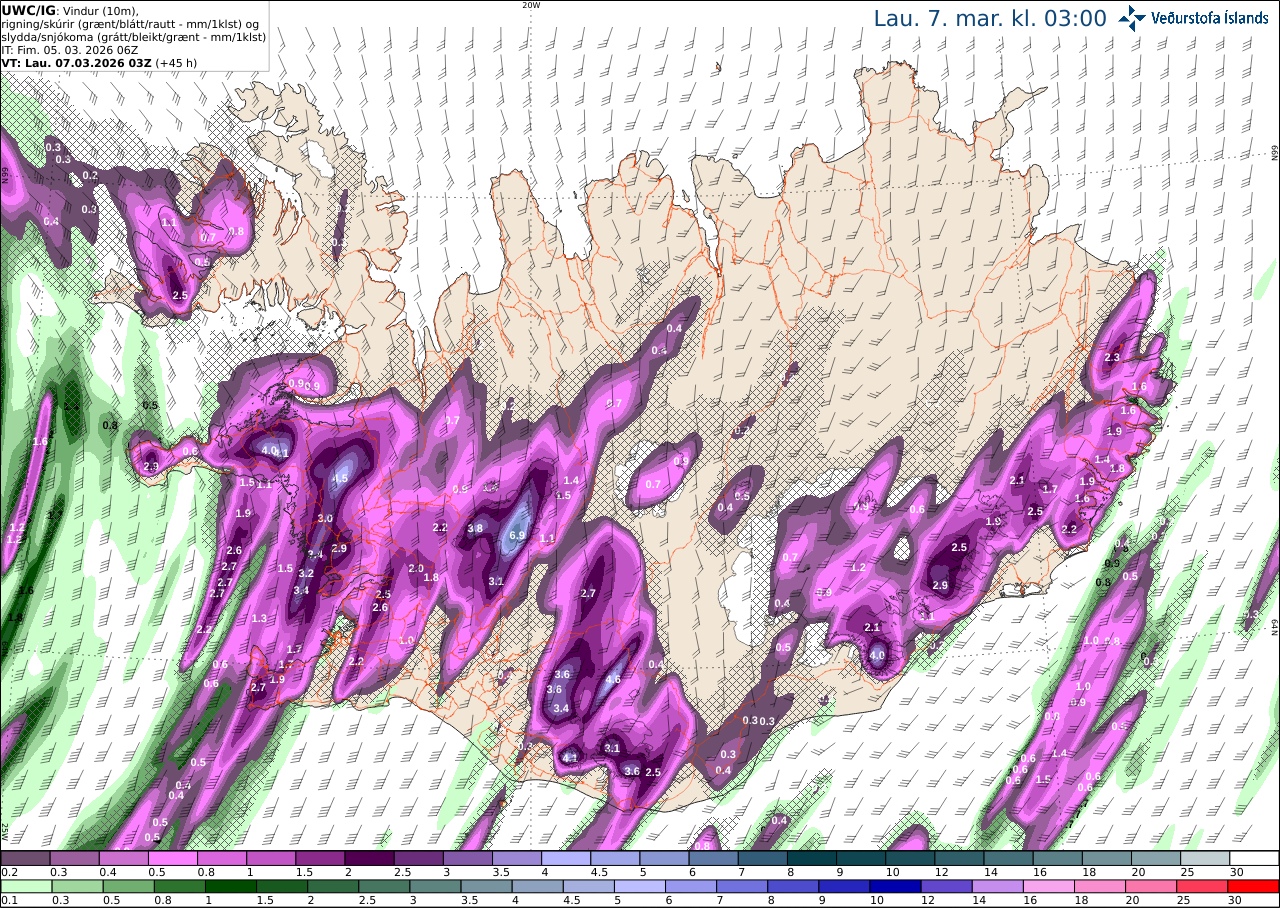Click the Veðurstofa Íslands logo icon
Screen dimensions: 1280x908
(1132, 18)
